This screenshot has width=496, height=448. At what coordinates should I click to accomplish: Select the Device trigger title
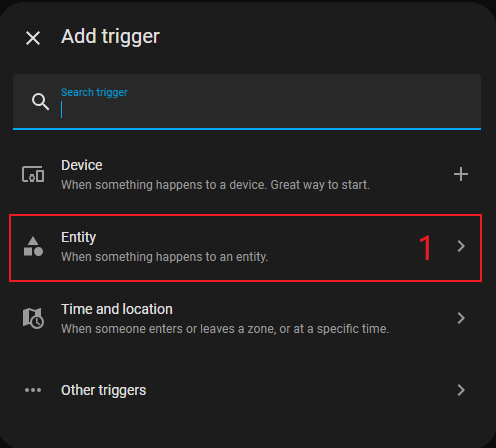[x=82, y=165]
